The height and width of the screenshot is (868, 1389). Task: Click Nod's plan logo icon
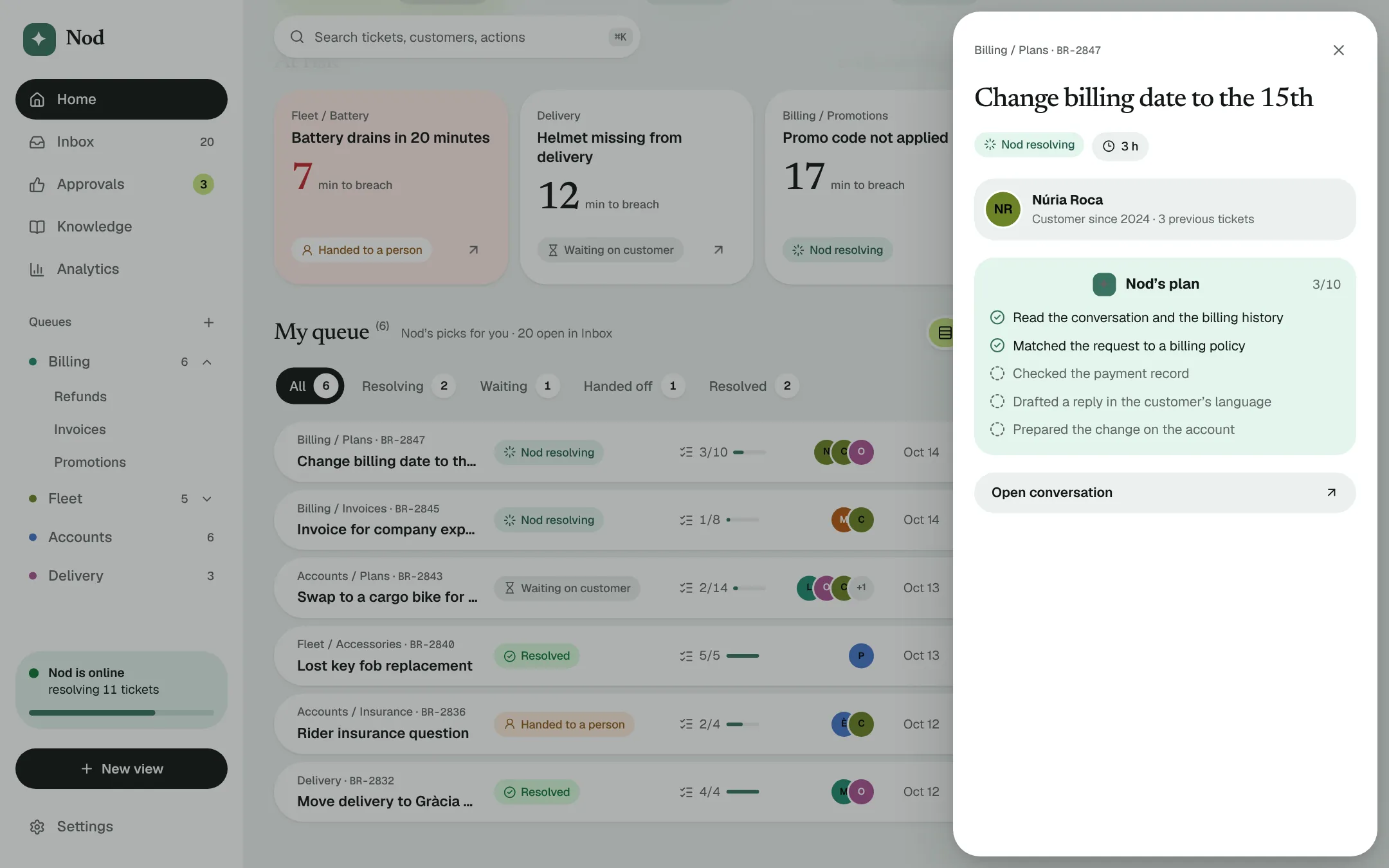tap(1104, 284)
